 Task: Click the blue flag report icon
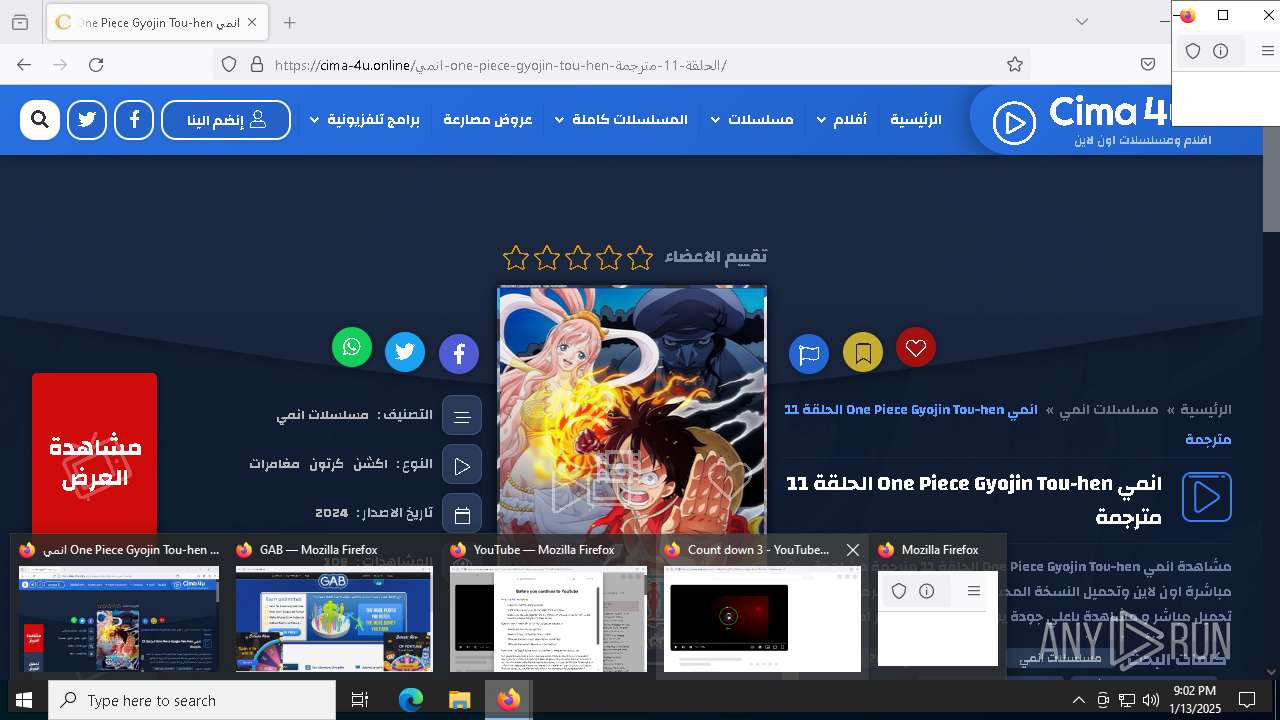[809, 354]
